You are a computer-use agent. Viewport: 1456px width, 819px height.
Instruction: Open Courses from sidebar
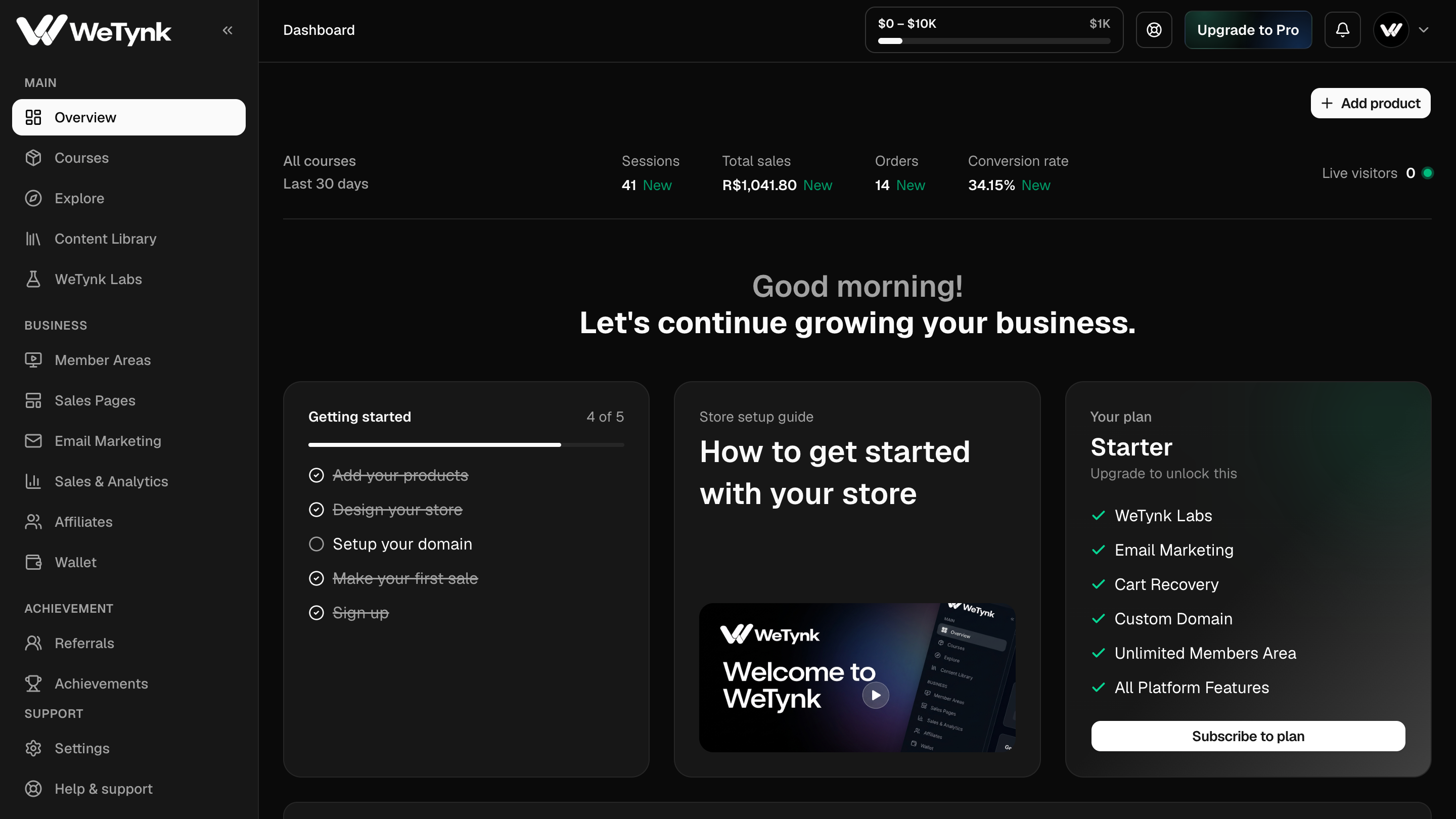click(x=129, y=158)
